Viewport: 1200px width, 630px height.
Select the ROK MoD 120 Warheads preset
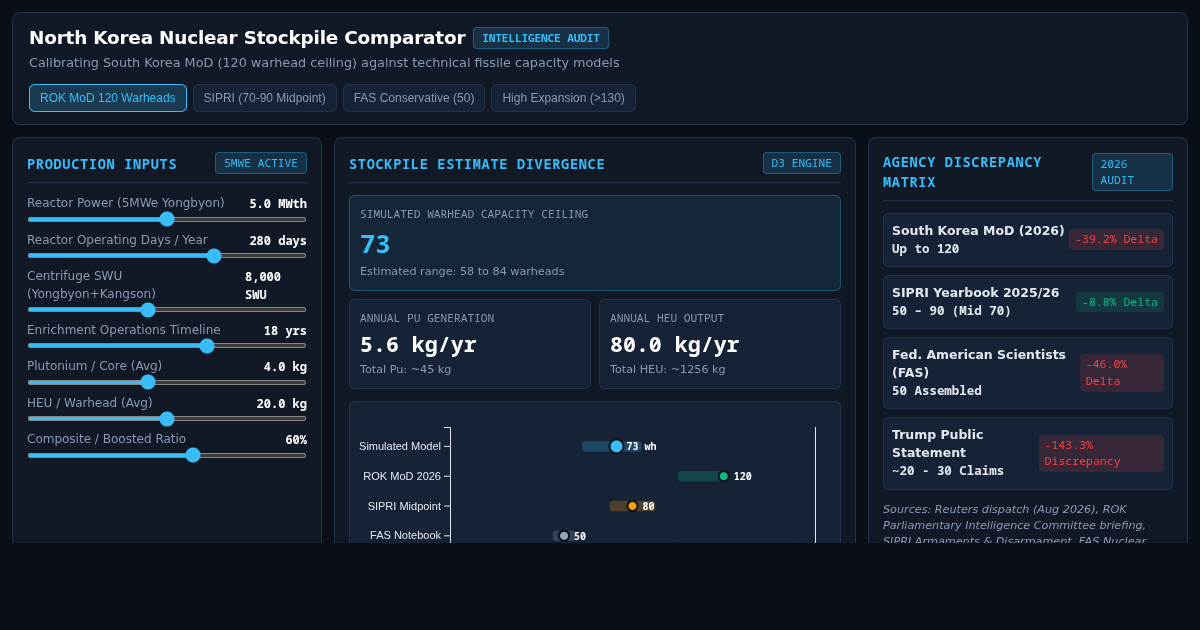click(108, 98)
